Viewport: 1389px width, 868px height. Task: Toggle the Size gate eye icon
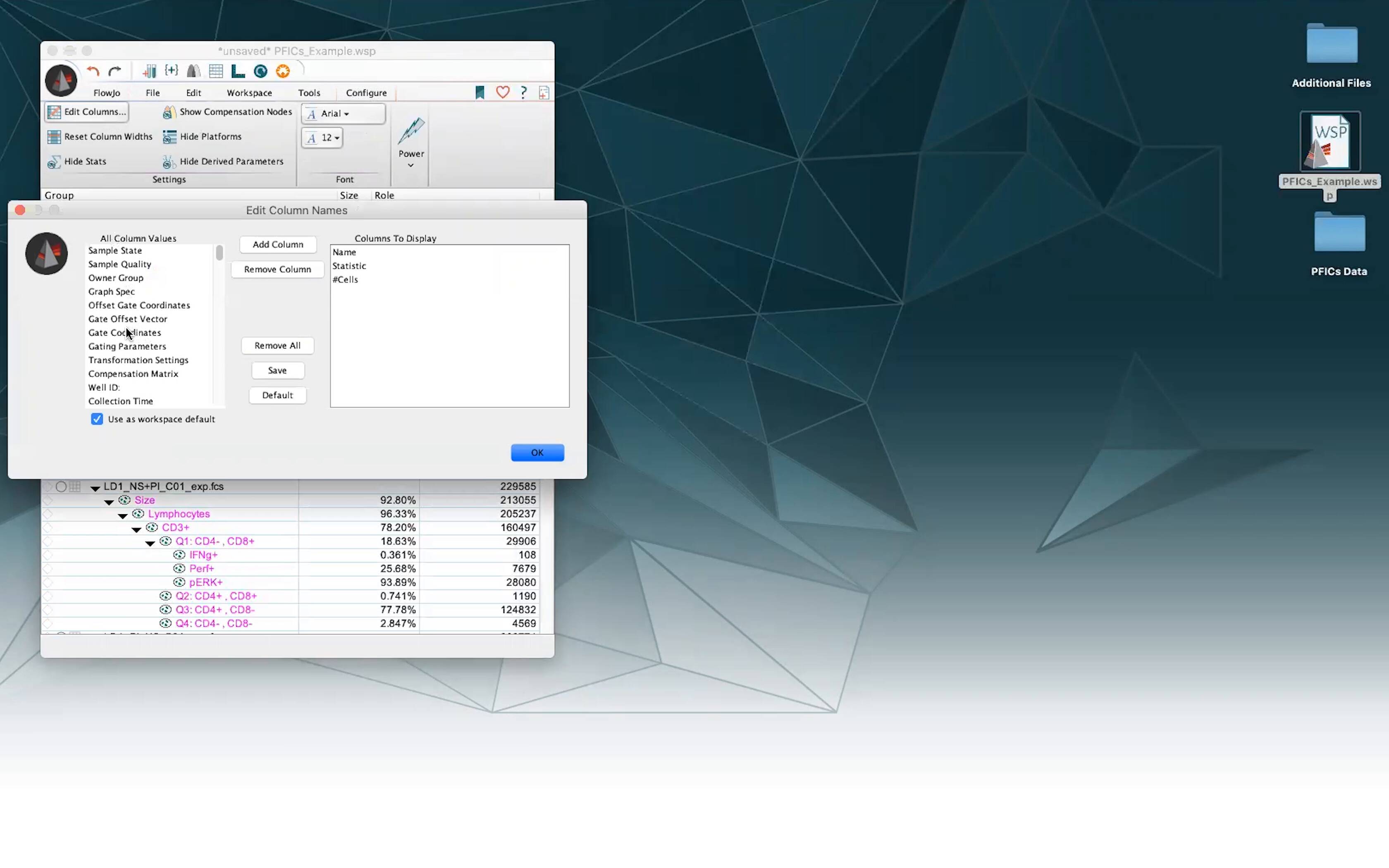[x=124, y=500]
